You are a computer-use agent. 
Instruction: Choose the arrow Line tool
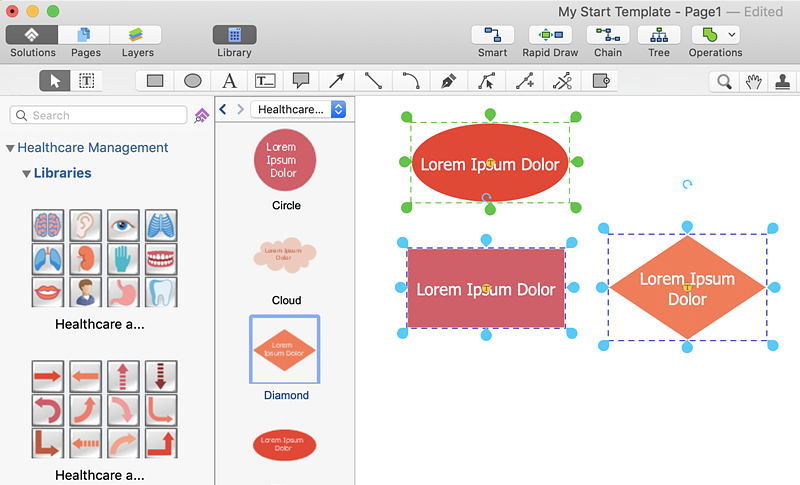tap(337, 81)
